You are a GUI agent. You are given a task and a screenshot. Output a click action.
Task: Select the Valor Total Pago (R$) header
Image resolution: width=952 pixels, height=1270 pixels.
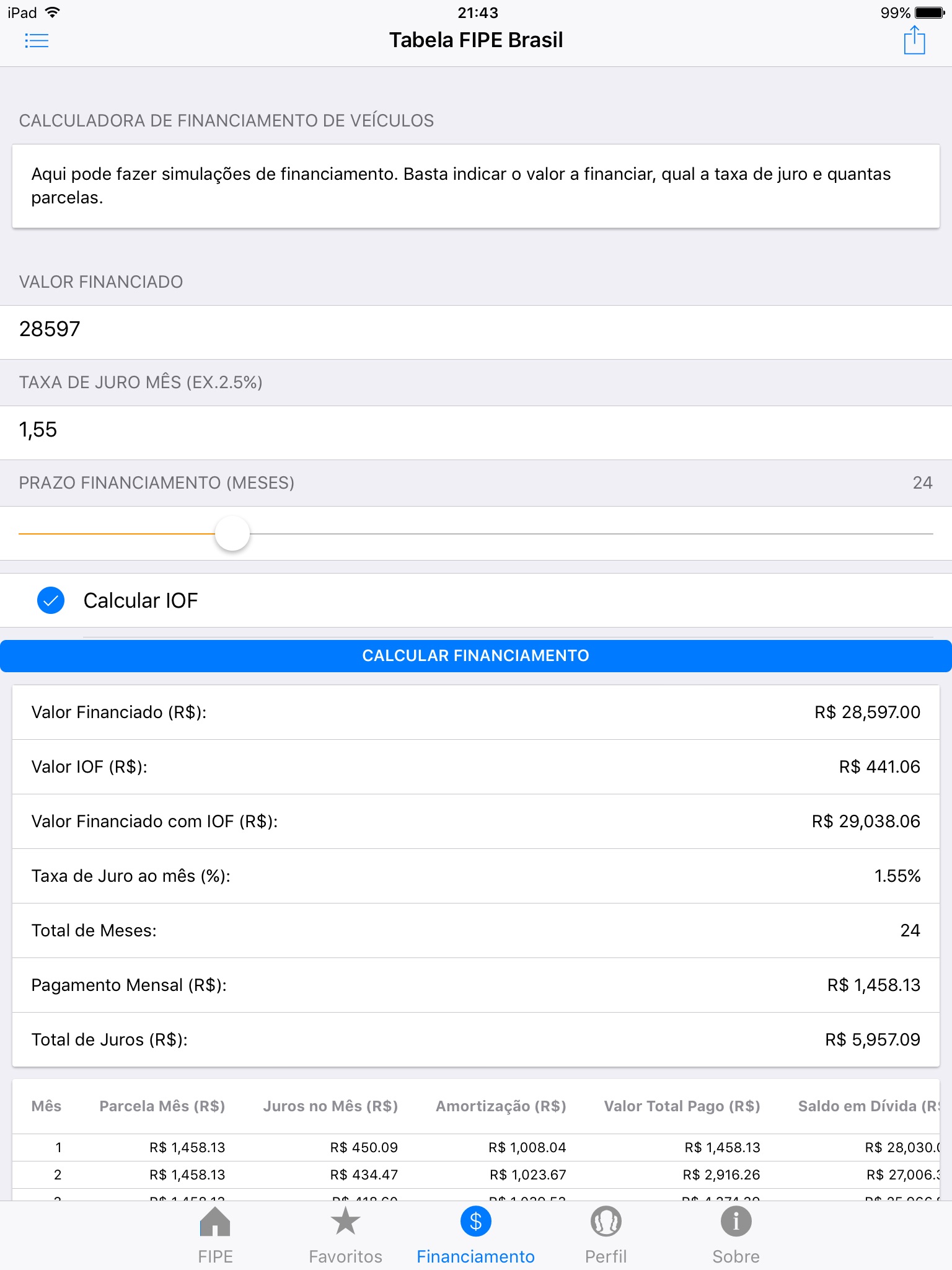tap(682, 1106)
